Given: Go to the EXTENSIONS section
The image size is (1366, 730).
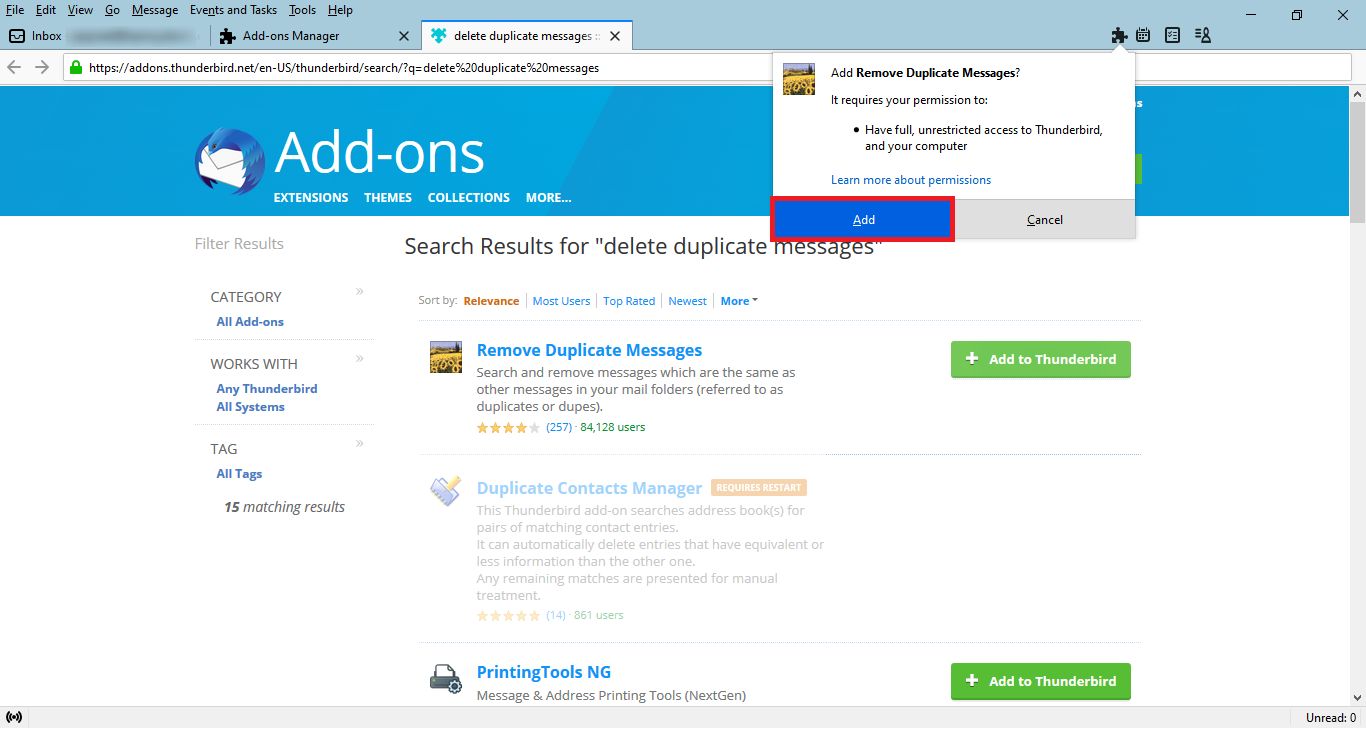Looking at the screenshot, I should [311, 198].
